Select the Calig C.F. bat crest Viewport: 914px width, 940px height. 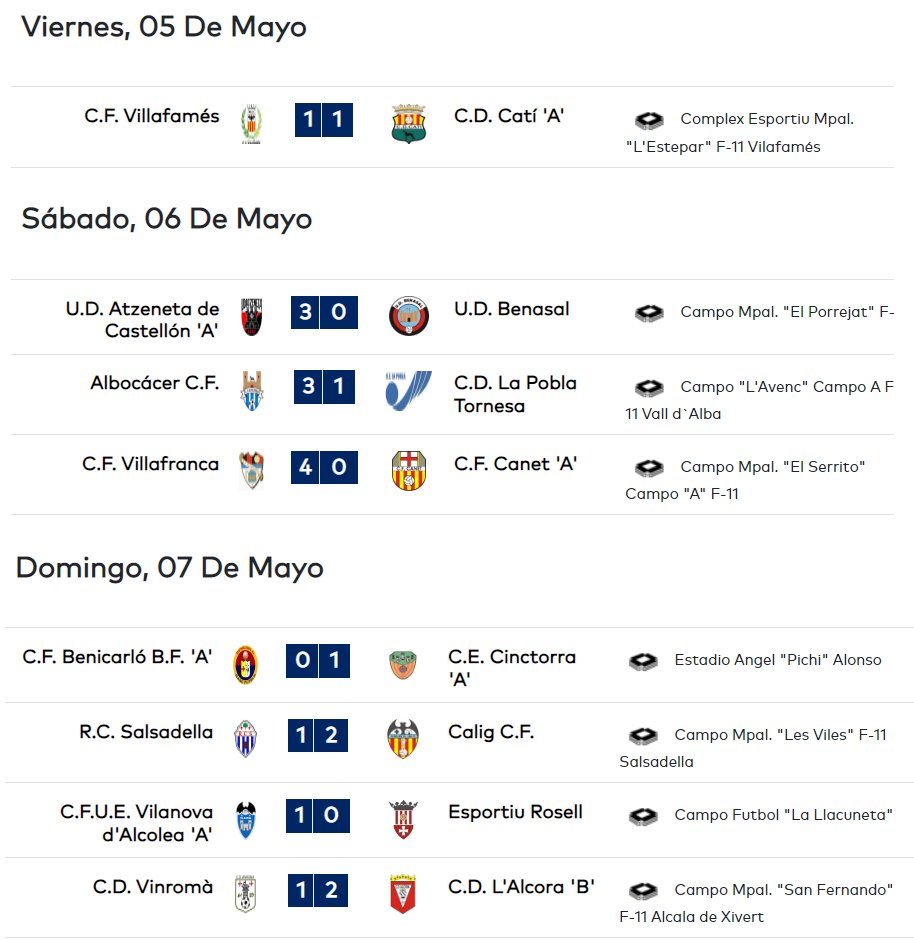[403, 739]
